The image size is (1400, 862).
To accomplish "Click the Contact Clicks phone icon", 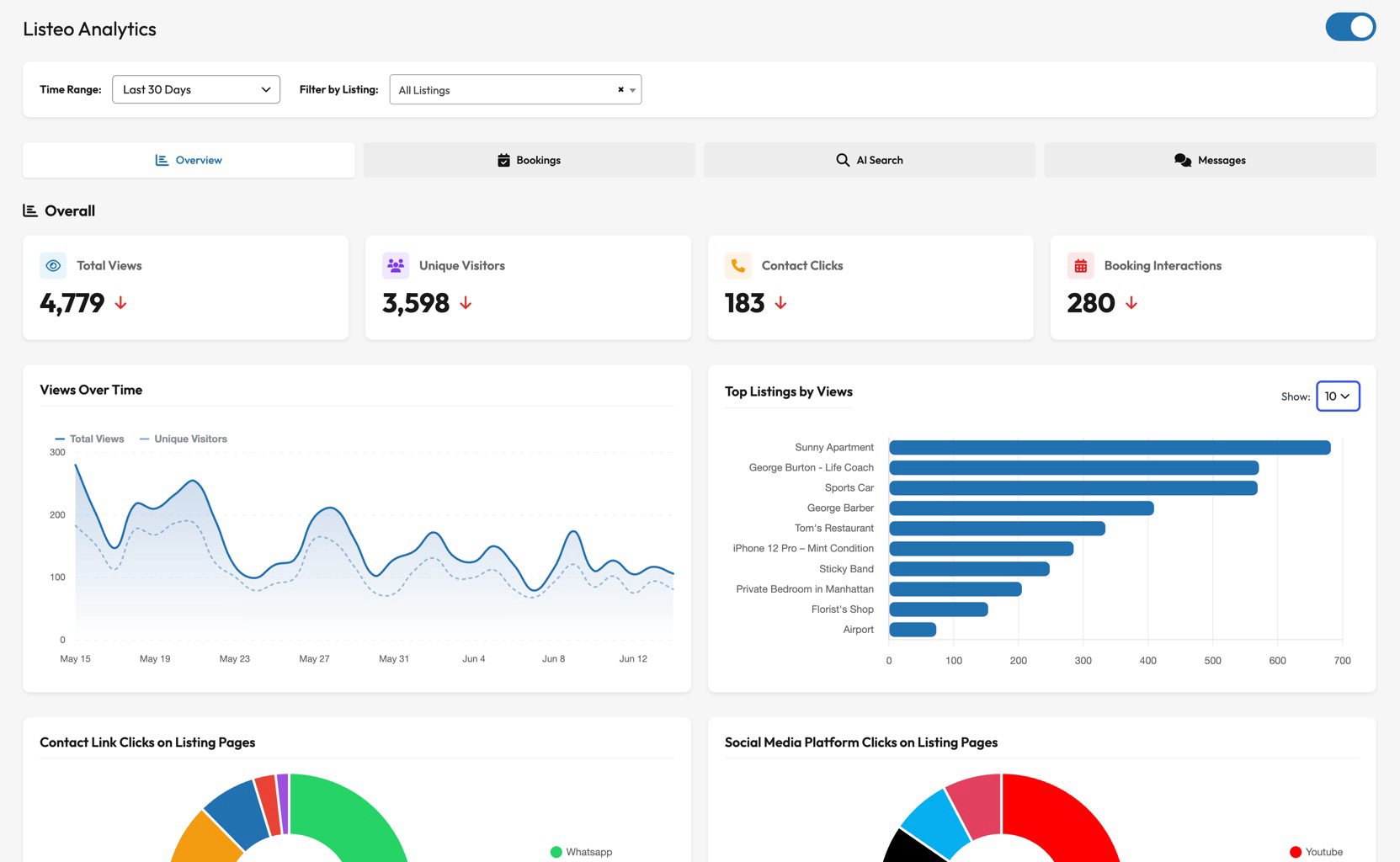I will point(738,265).
